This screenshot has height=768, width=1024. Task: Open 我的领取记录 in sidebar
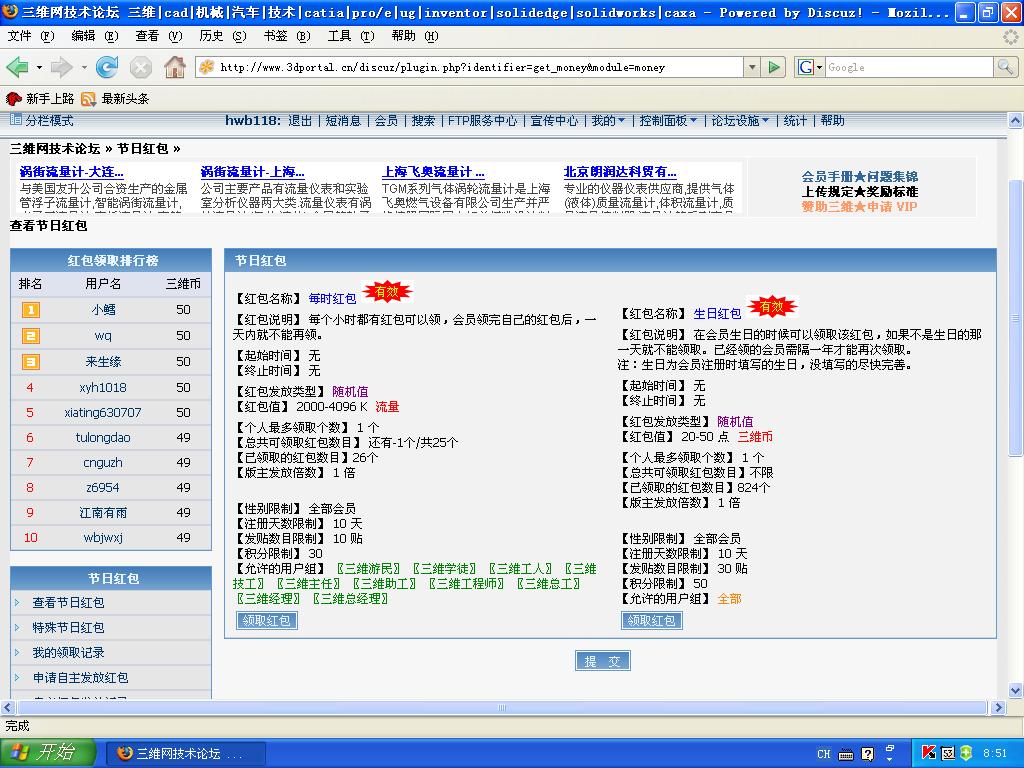[69, 652]
